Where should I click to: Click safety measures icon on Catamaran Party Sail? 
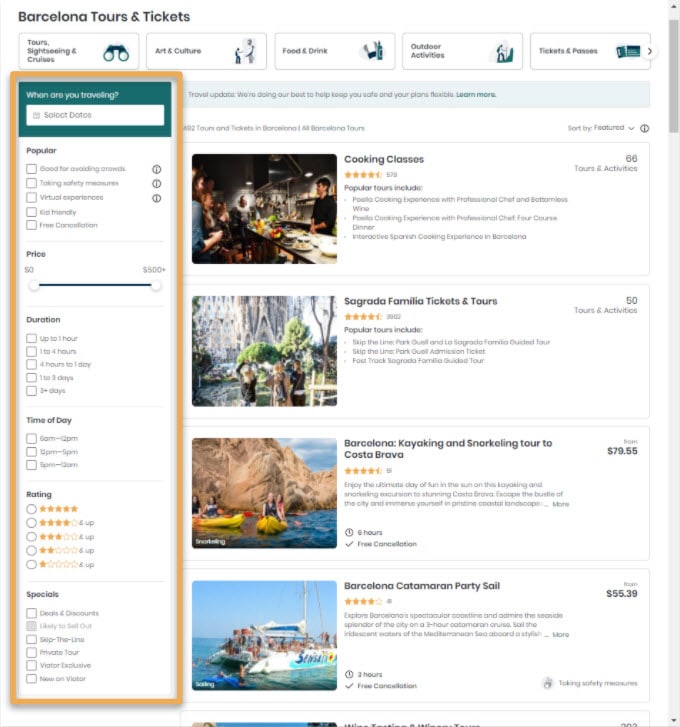[x=548, y=683]
